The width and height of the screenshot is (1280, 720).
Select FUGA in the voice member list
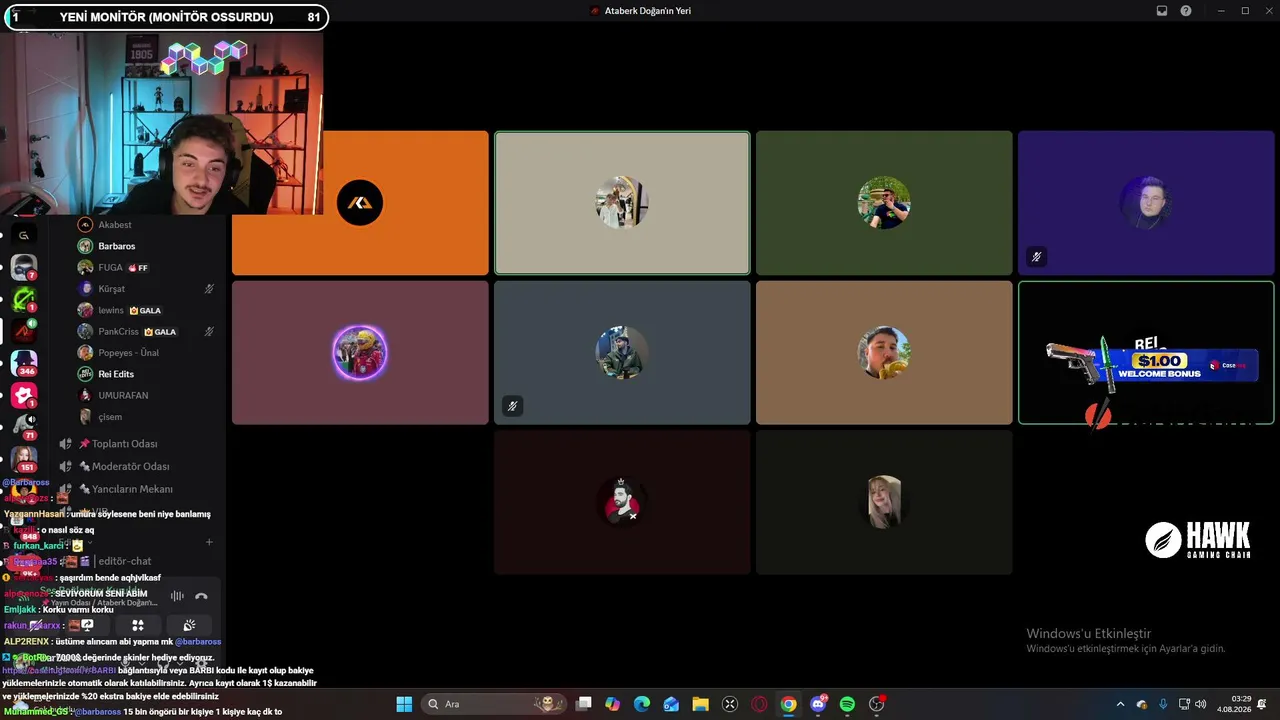(x=146, y=267)
